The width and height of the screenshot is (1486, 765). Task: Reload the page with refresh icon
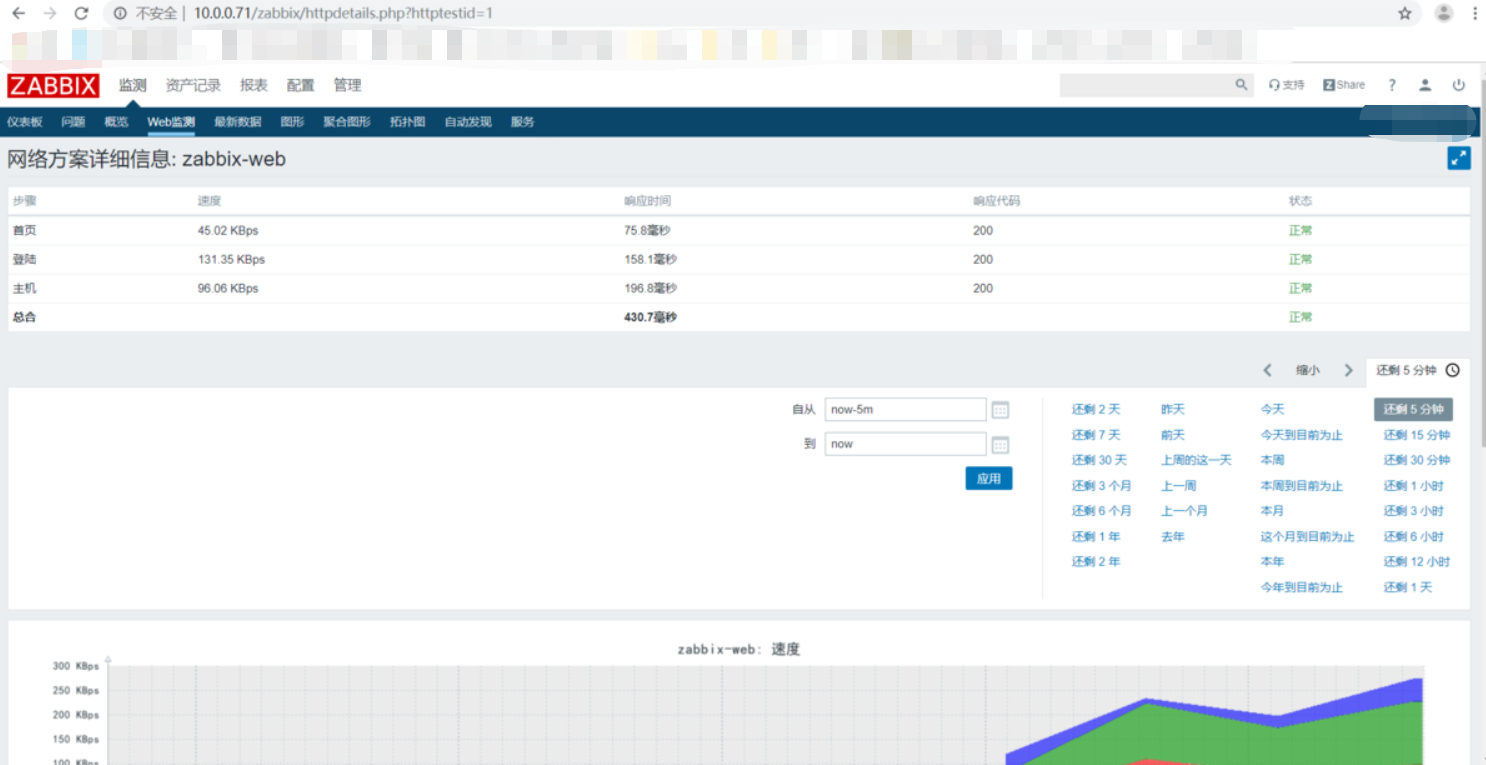click(x=82, y=13)
